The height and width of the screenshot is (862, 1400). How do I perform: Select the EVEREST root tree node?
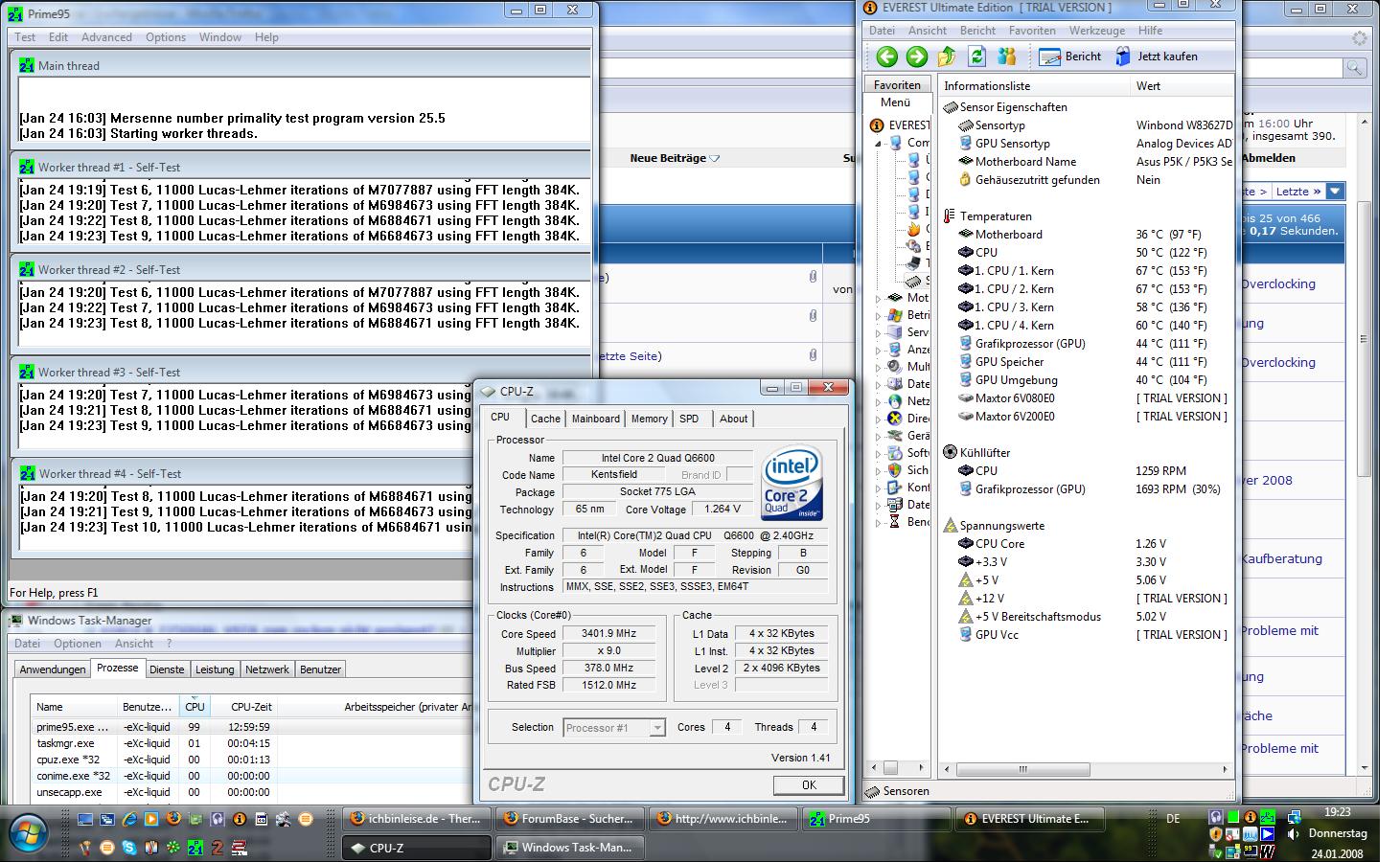(x=898, y=125)
